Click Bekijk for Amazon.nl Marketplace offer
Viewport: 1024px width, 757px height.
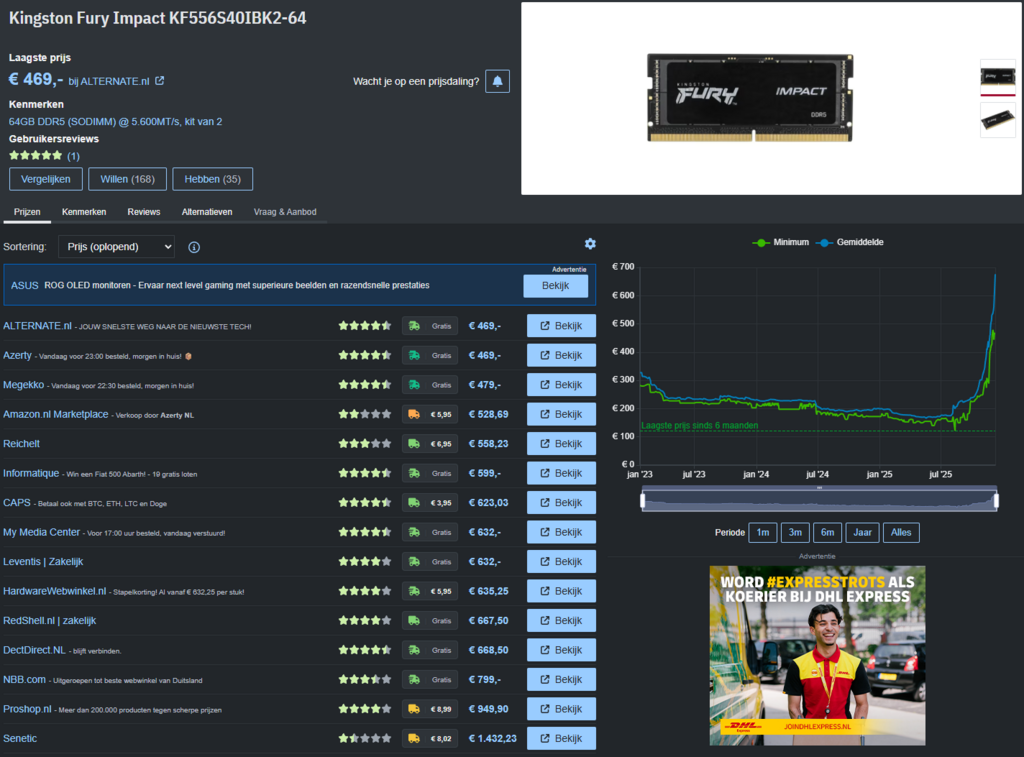(562, 414)
